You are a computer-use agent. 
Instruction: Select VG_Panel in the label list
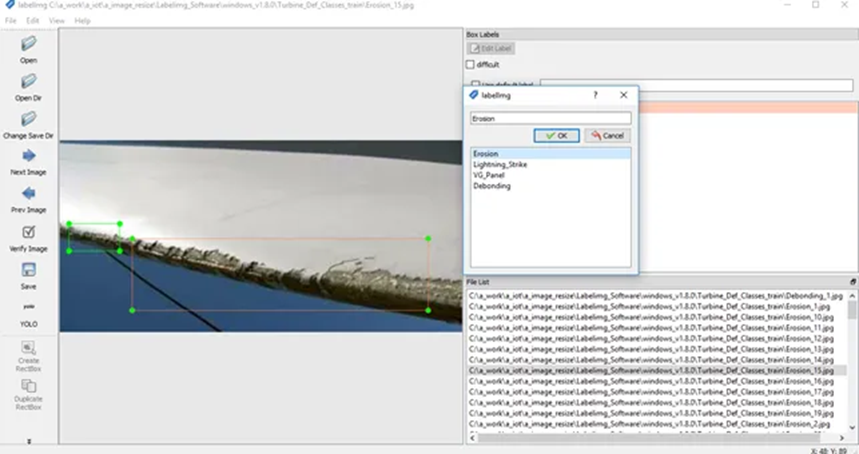[551, 175]
